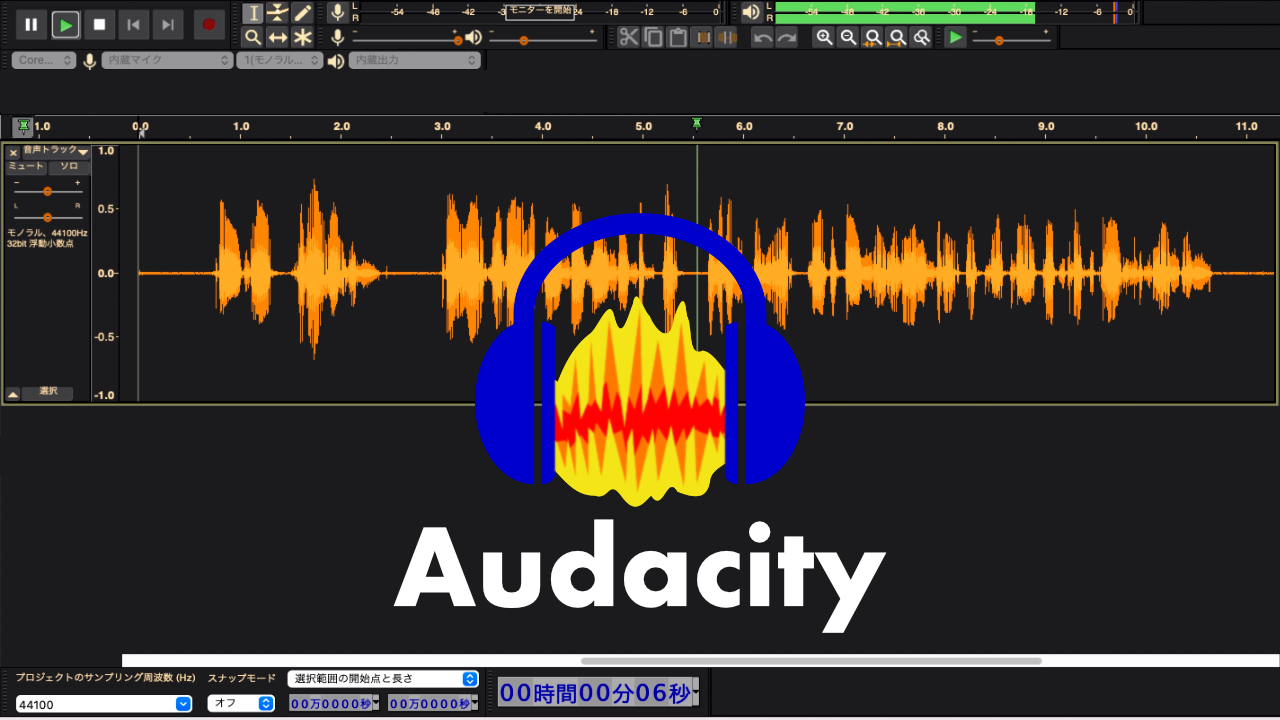Stop playback with the Stop button
1280x720 pixels.
coord(99,25)
